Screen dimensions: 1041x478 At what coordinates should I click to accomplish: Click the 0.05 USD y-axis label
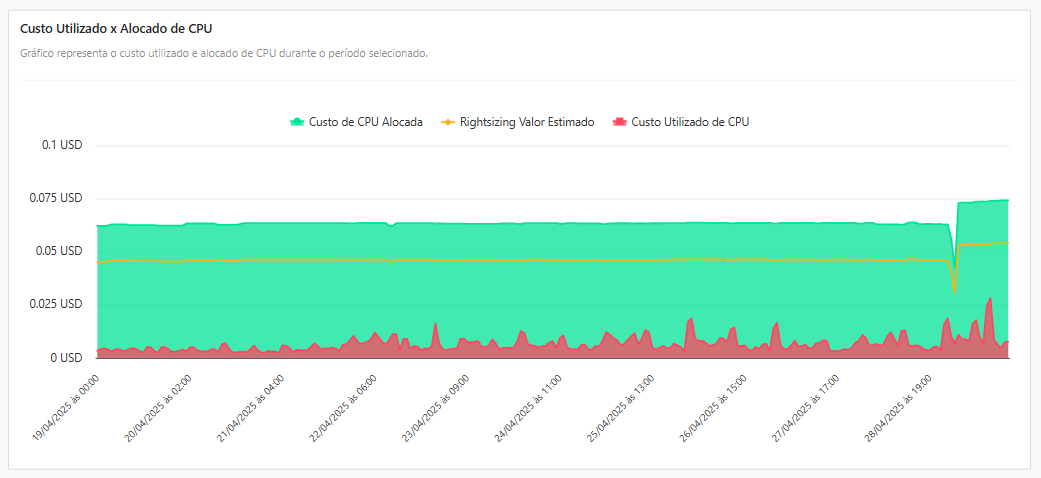(61, 251)
